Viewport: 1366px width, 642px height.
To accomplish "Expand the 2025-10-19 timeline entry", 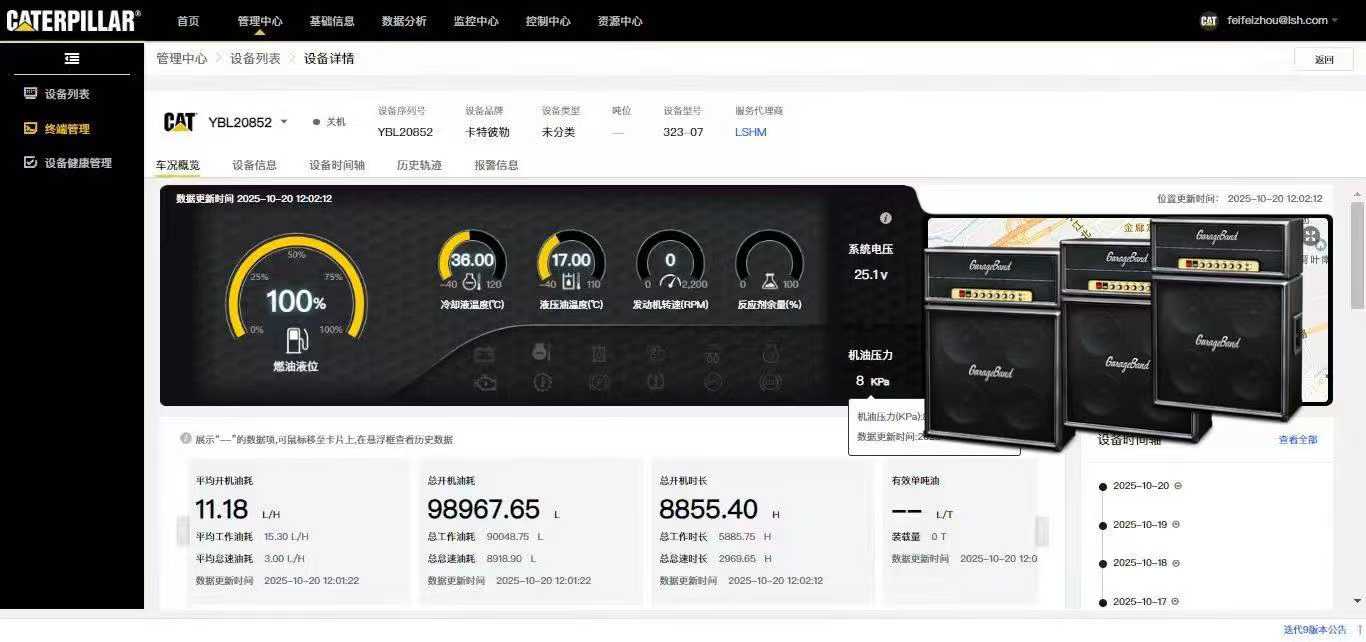I will coord(1176,524).
